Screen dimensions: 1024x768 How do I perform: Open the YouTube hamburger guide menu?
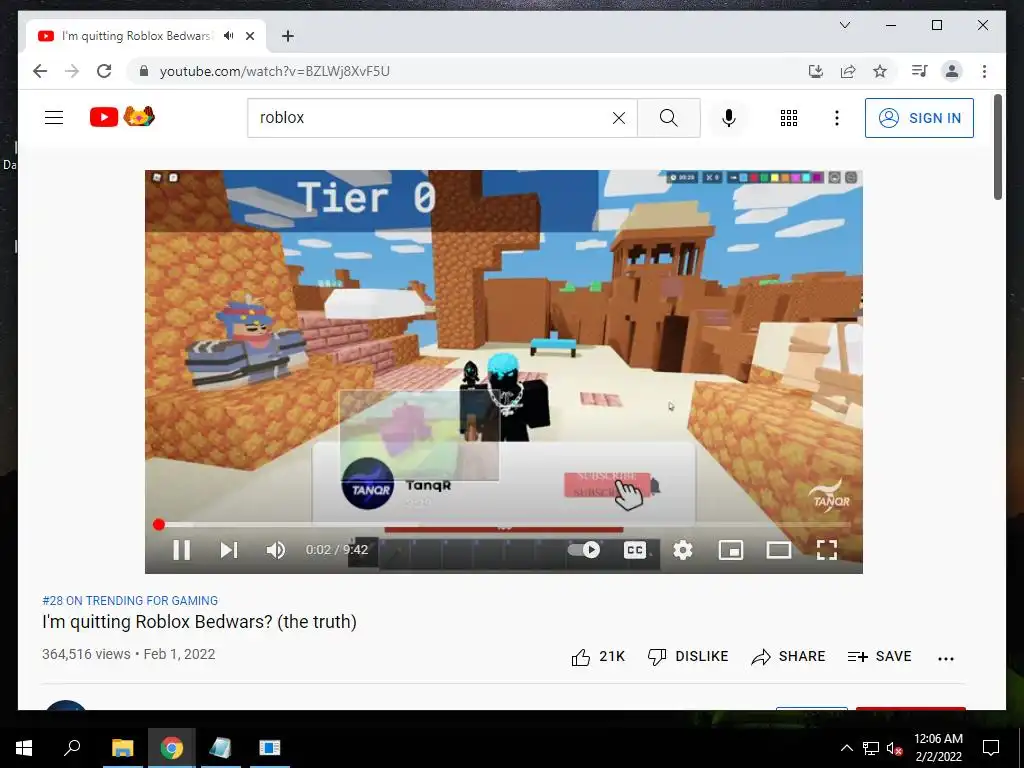(54, 118)
